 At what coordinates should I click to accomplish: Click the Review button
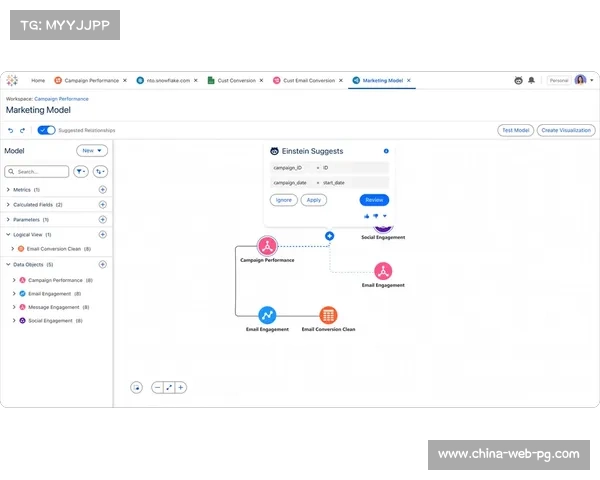(374, 200)
